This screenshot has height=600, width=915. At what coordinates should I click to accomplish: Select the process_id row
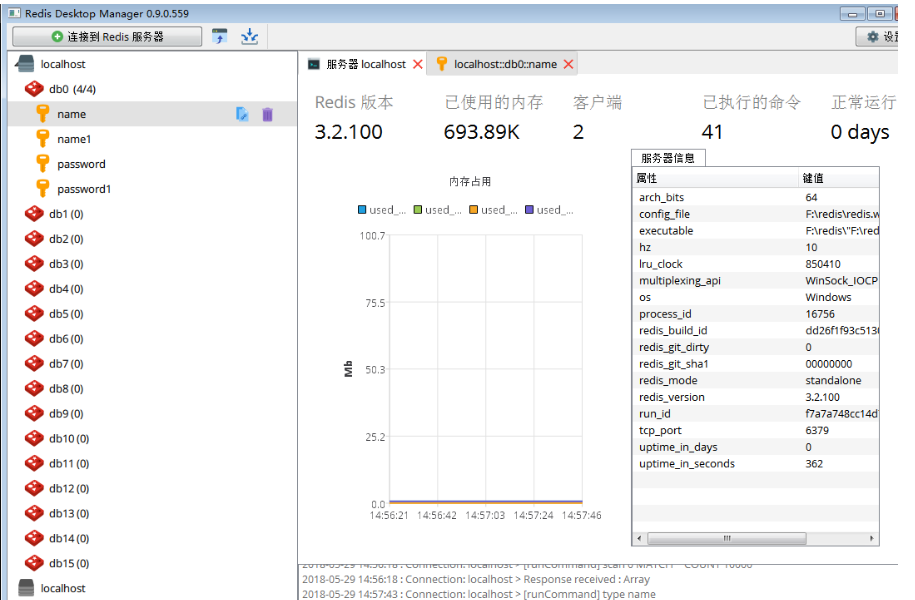pyautogui.click(x=756, y=314)
